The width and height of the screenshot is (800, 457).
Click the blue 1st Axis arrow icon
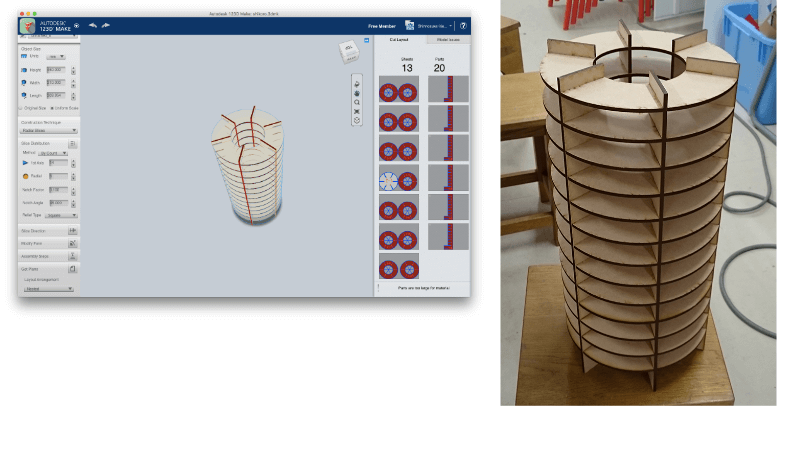click(x=25, y=163)
